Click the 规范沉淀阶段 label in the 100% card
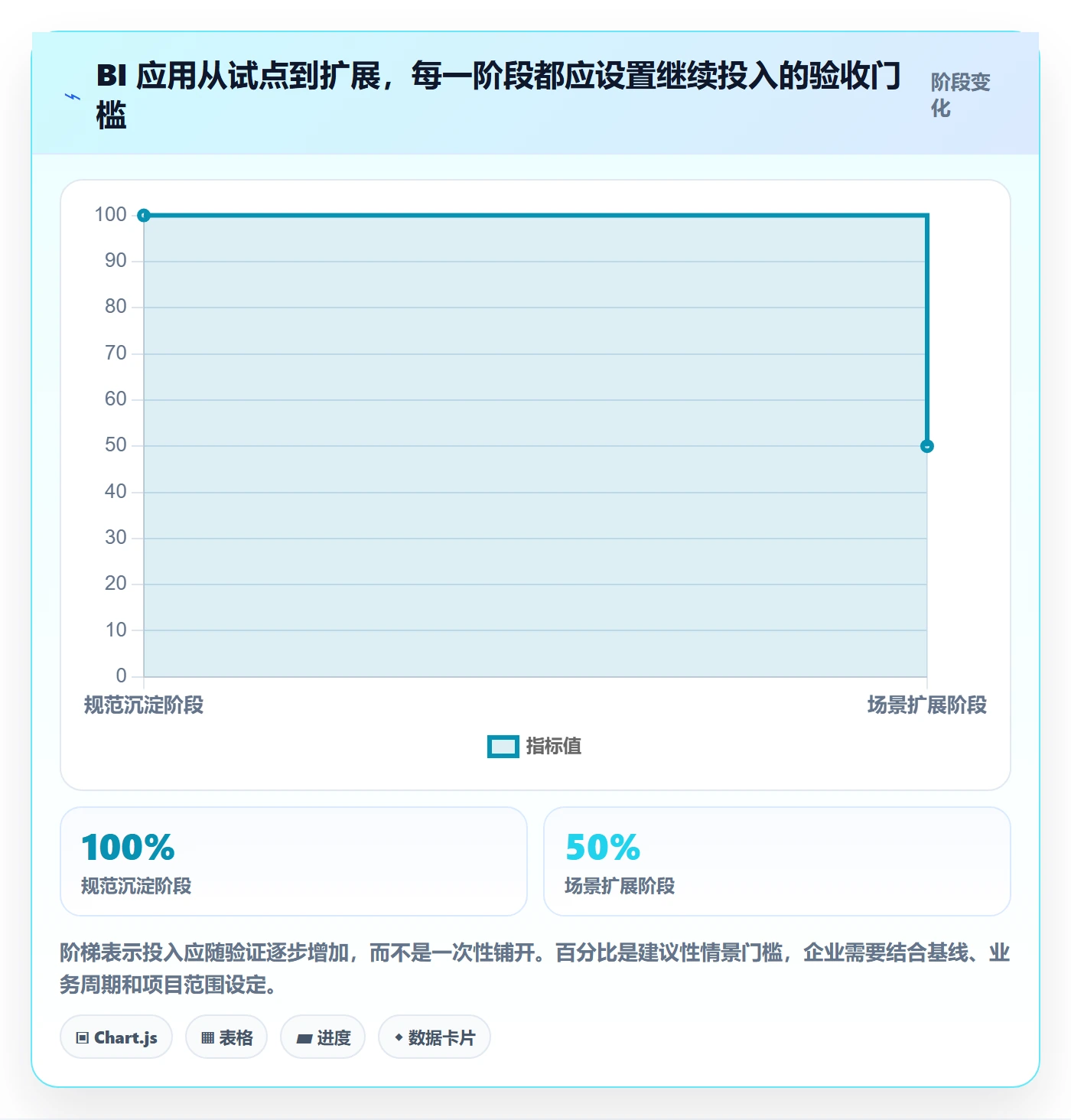This screenshot has height=1120, width=1071. (136, 886)
